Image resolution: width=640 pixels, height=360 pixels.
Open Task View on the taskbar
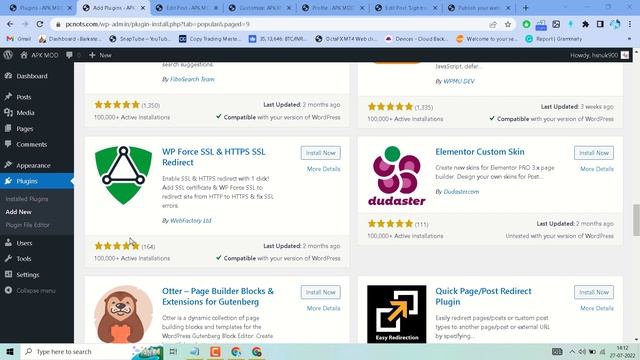173,351
